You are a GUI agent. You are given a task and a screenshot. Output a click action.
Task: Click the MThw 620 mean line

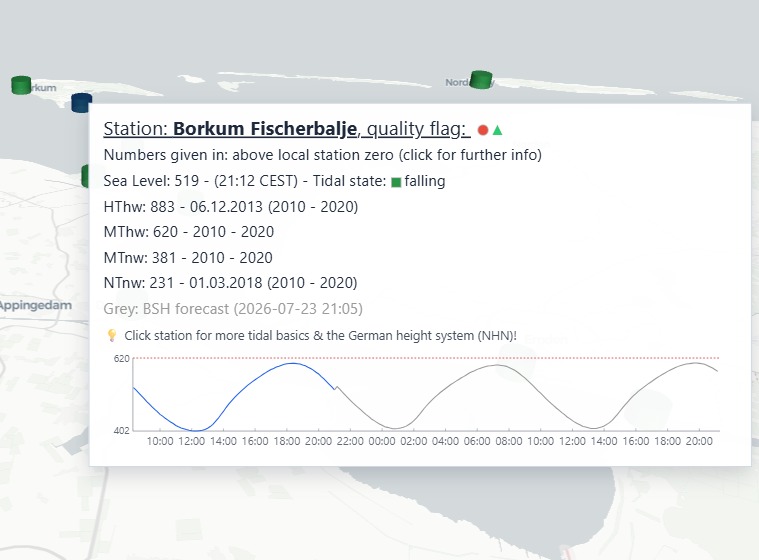189,232
